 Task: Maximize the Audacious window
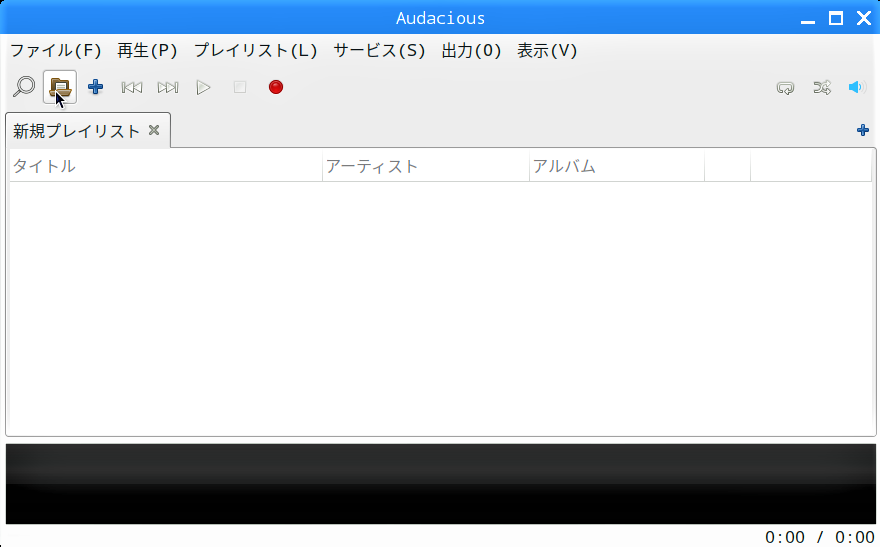point(836,18)
